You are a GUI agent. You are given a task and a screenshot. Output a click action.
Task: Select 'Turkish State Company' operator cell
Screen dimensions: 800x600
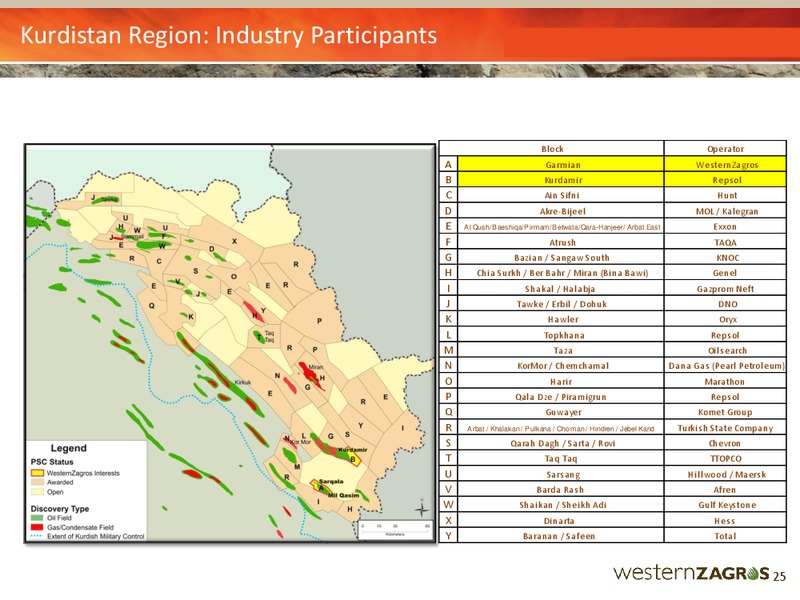pos(725,428)
